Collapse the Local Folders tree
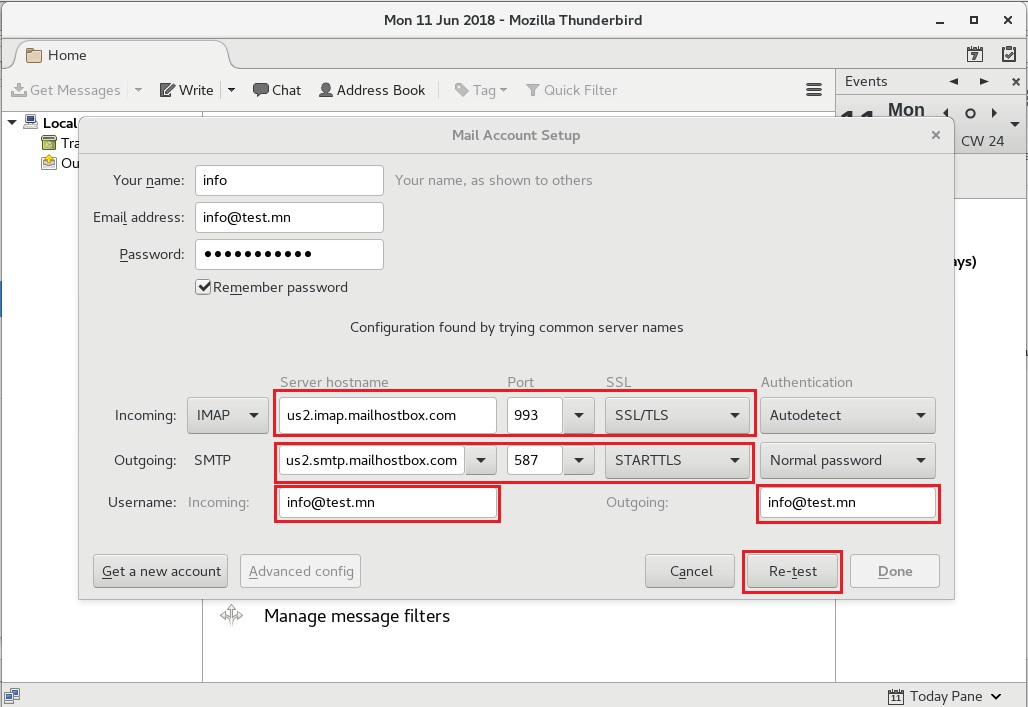The image size is (1028, 707). point(12,122)
